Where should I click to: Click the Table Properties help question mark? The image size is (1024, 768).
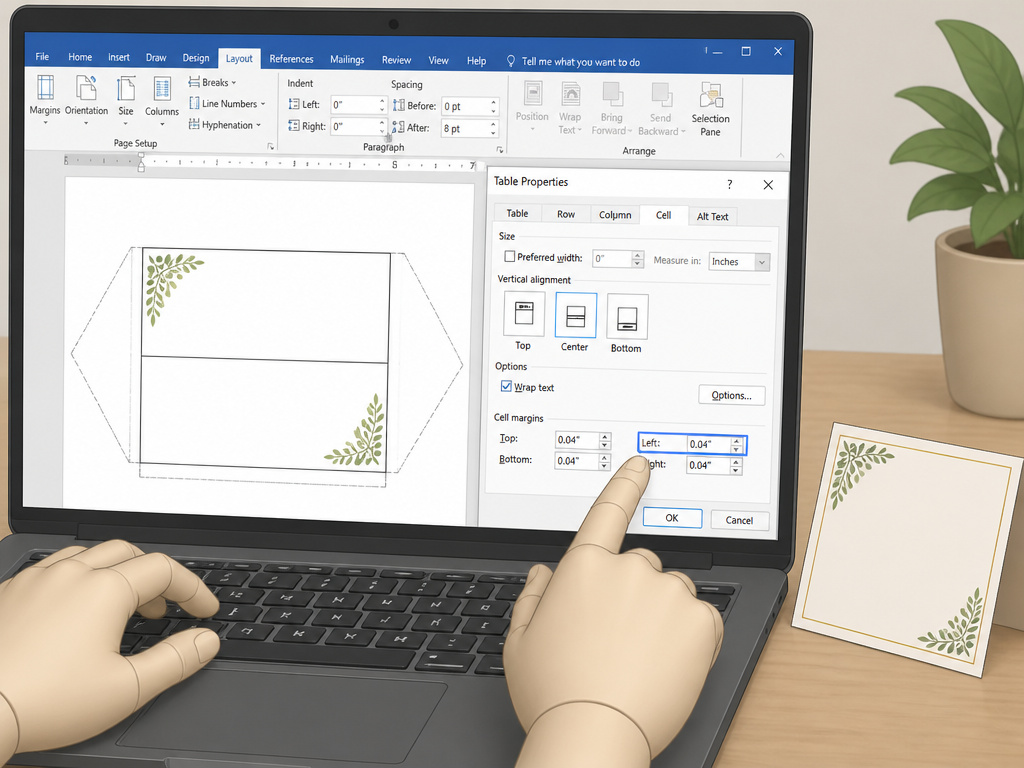click(x=729, y=185)
